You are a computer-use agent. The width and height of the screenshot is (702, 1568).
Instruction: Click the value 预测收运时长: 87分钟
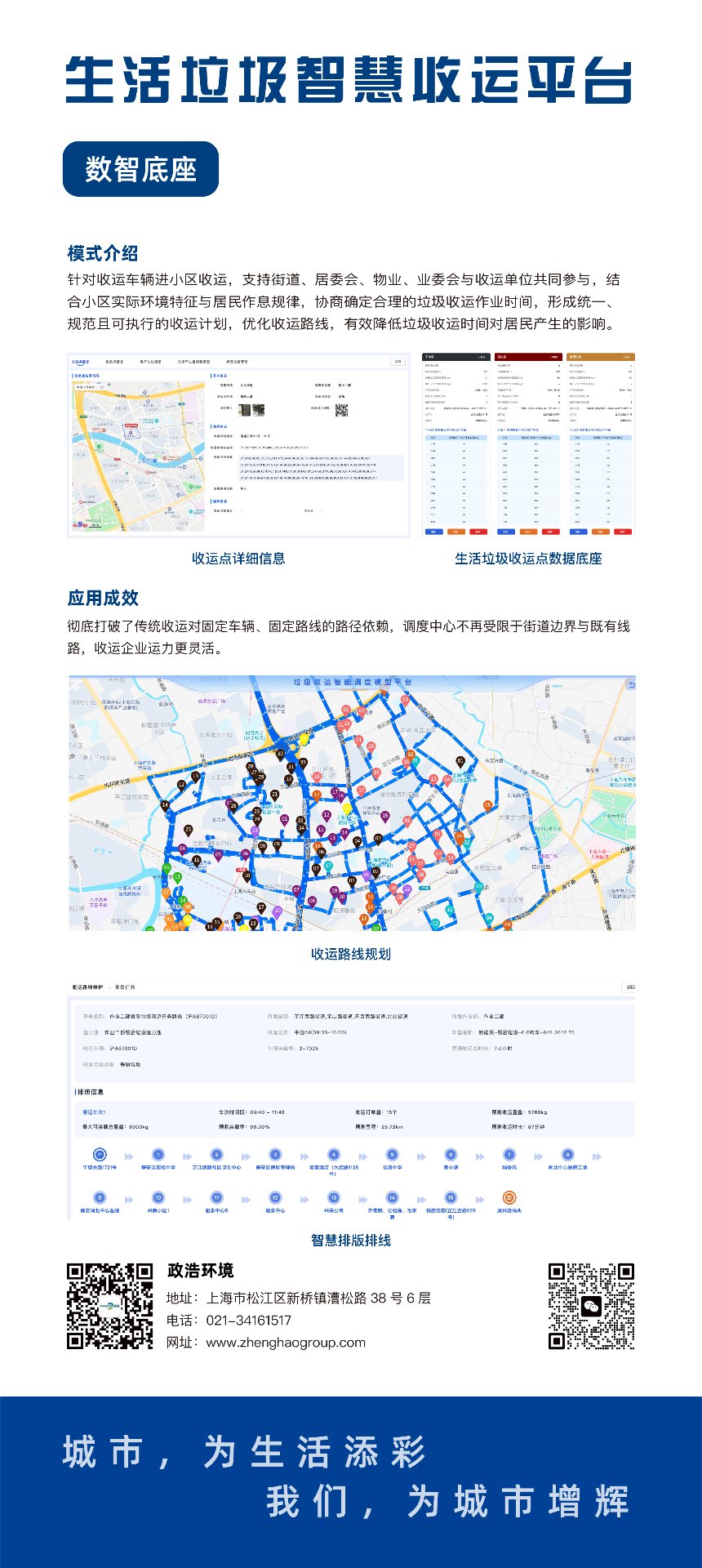(x=518, y=1127)
